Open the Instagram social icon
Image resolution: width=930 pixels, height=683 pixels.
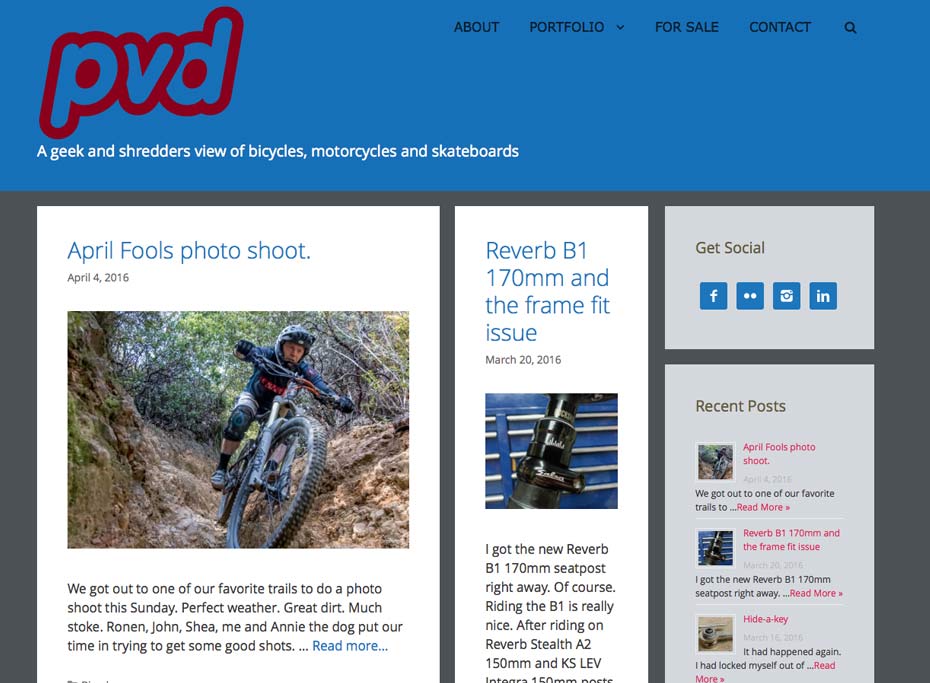[786, 296]
